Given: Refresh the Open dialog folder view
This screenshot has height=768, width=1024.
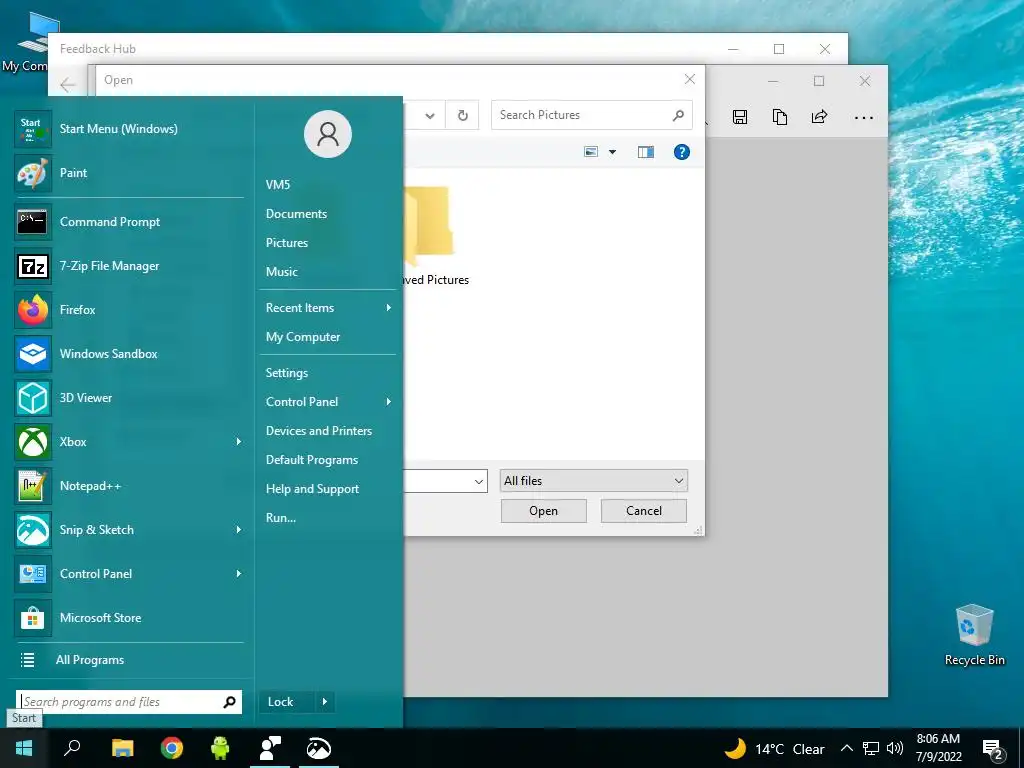Looking at the screenshot, I should 462,116.
